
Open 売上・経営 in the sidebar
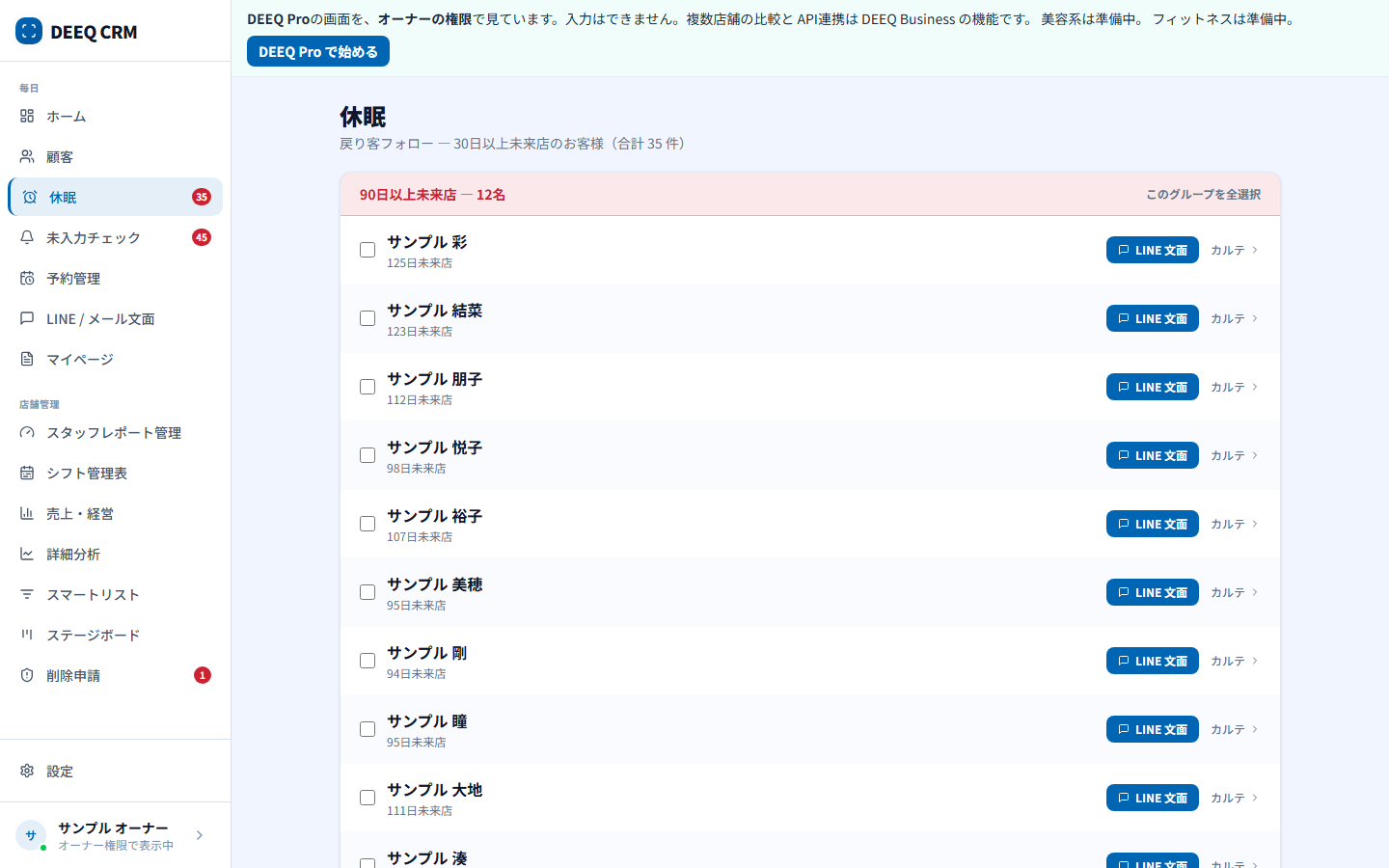click(x=115, y=513)
